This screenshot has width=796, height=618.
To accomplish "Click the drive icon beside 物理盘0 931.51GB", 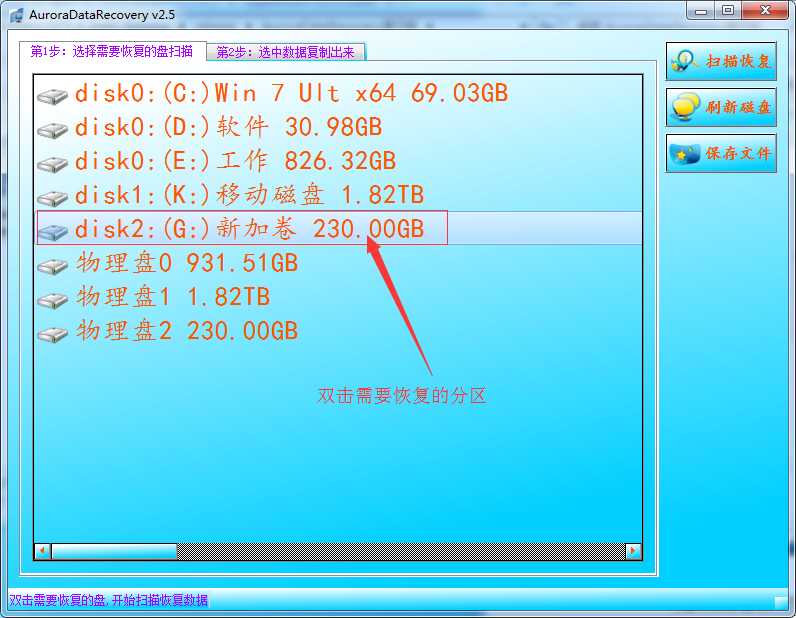I will [52, 266].
